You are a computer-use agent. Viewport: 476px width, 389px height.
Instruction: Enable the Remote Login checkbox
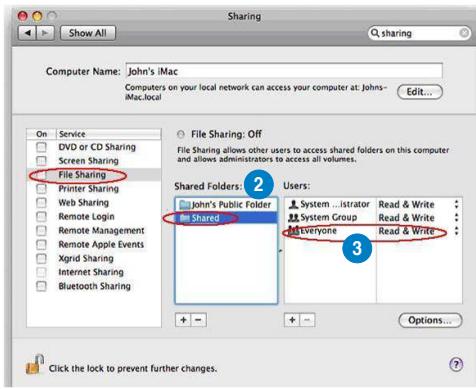(x=41, y=217)
